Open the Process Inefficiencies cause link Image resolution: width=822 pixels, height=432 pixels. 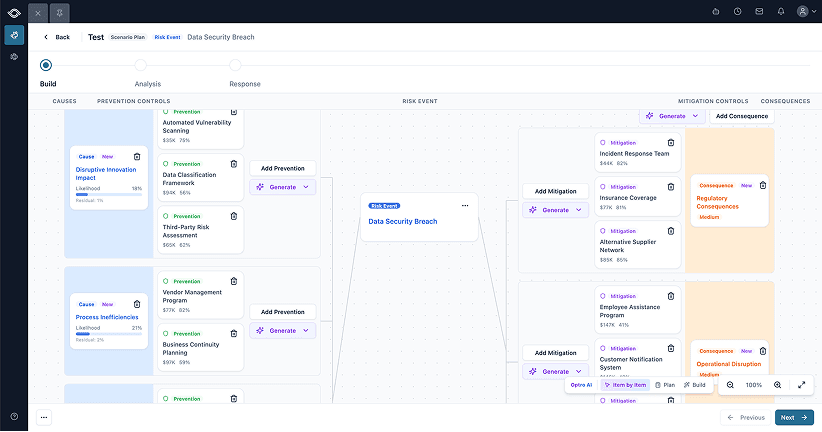pos(107,317)
